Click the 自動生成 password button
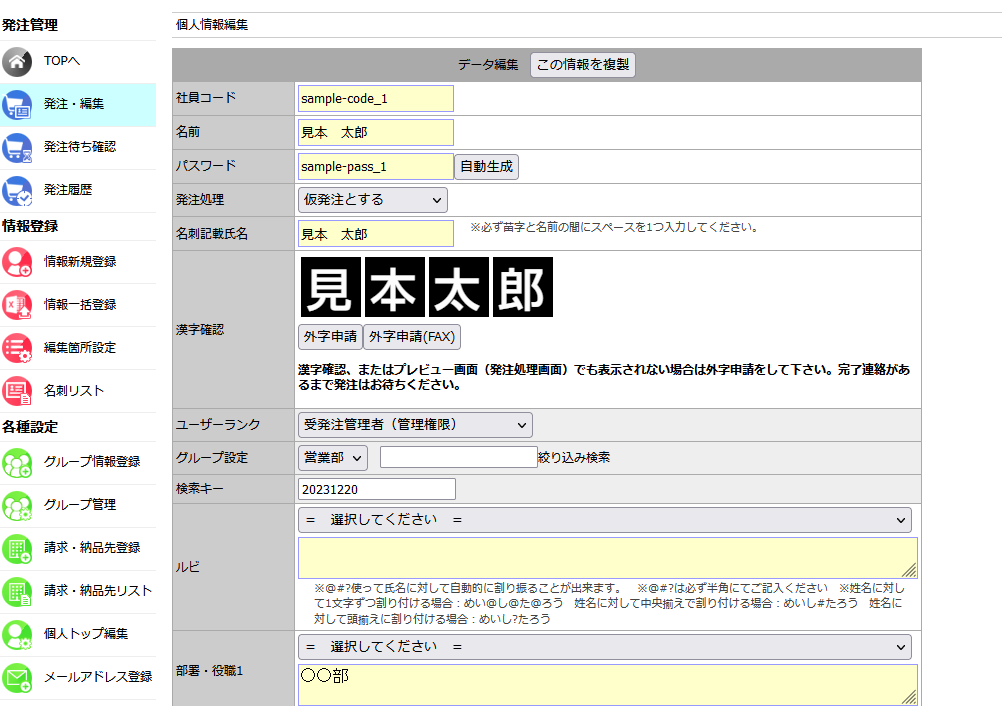The image size is (1002, 706). tap(487, 167)
